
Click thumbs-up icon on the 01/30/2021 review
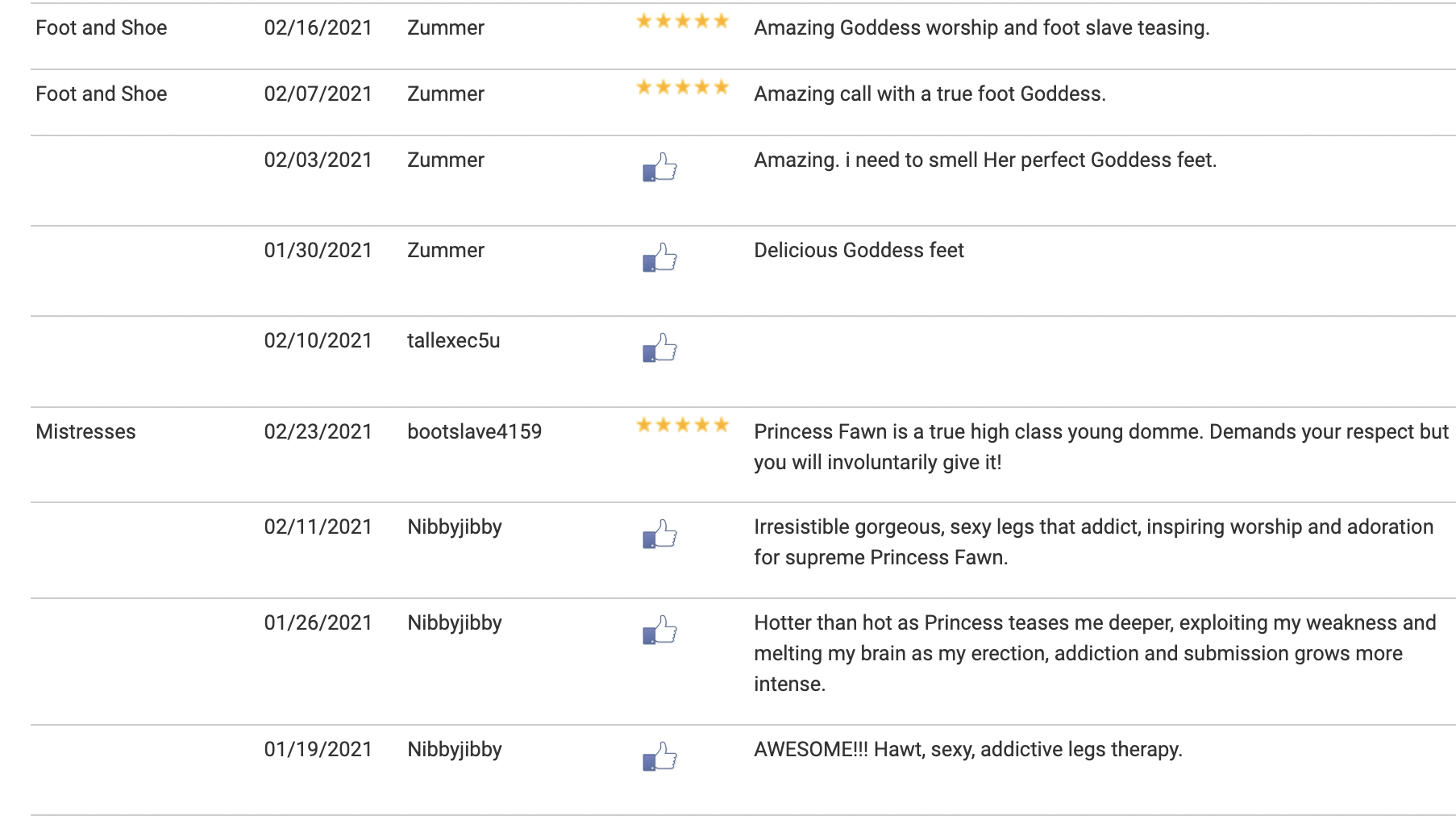[659, 257]
